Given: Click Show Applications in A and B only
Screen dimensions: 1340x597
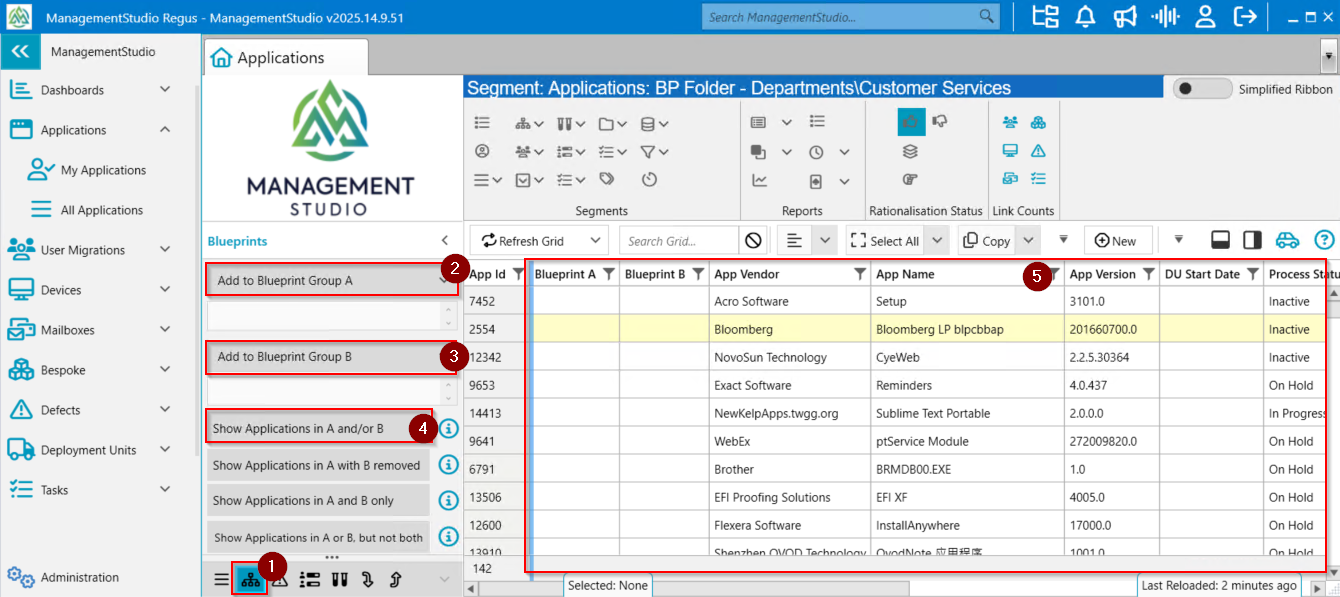Looking at the screenshot, I should (319, 501).
